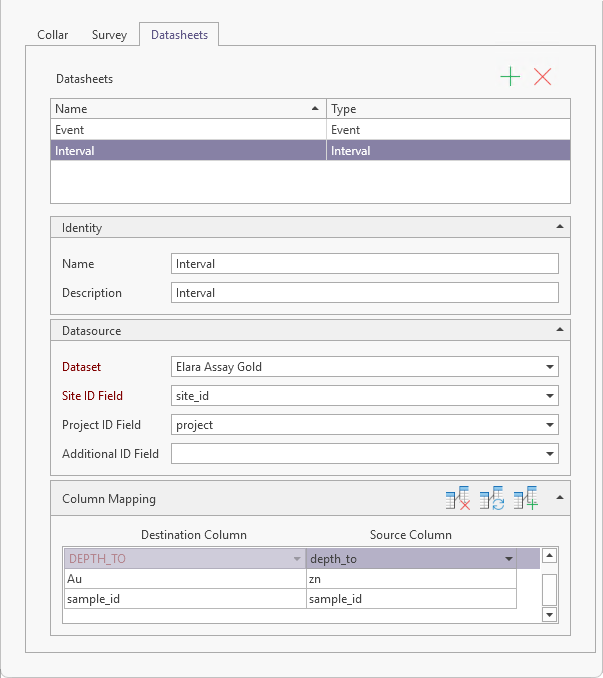Viewport: 603px width, 678px height.
Task: Open the Dataset dropdown
Action: [549, 367]
